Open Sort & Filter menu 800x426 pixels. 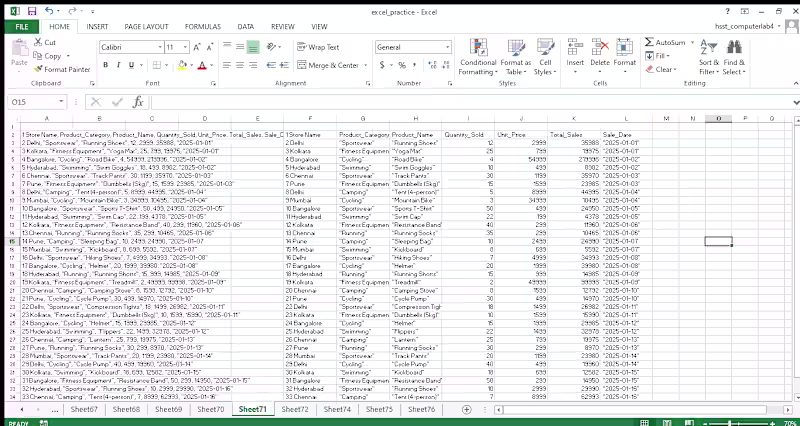tap(709, 57)
